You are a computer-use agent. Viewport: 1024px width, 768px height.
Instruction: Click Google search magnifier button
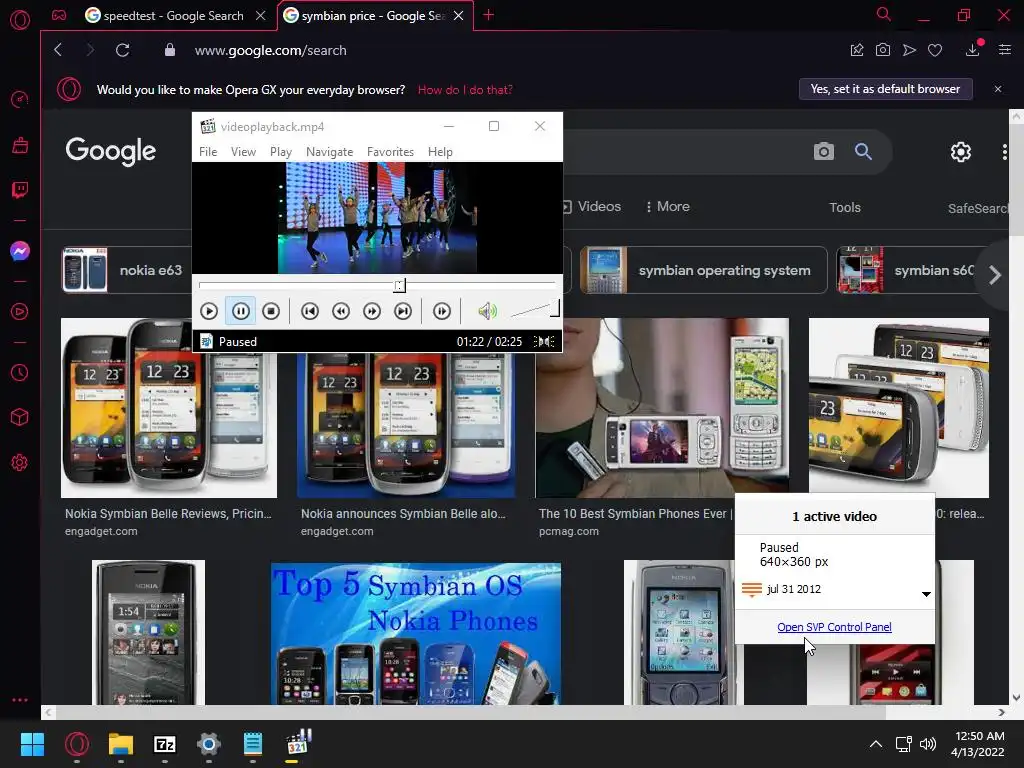coord(863,152)
